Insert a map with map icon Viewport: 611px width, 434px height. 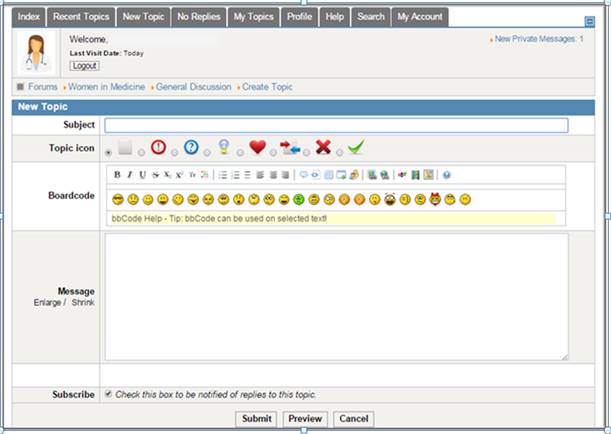[429, 175]
